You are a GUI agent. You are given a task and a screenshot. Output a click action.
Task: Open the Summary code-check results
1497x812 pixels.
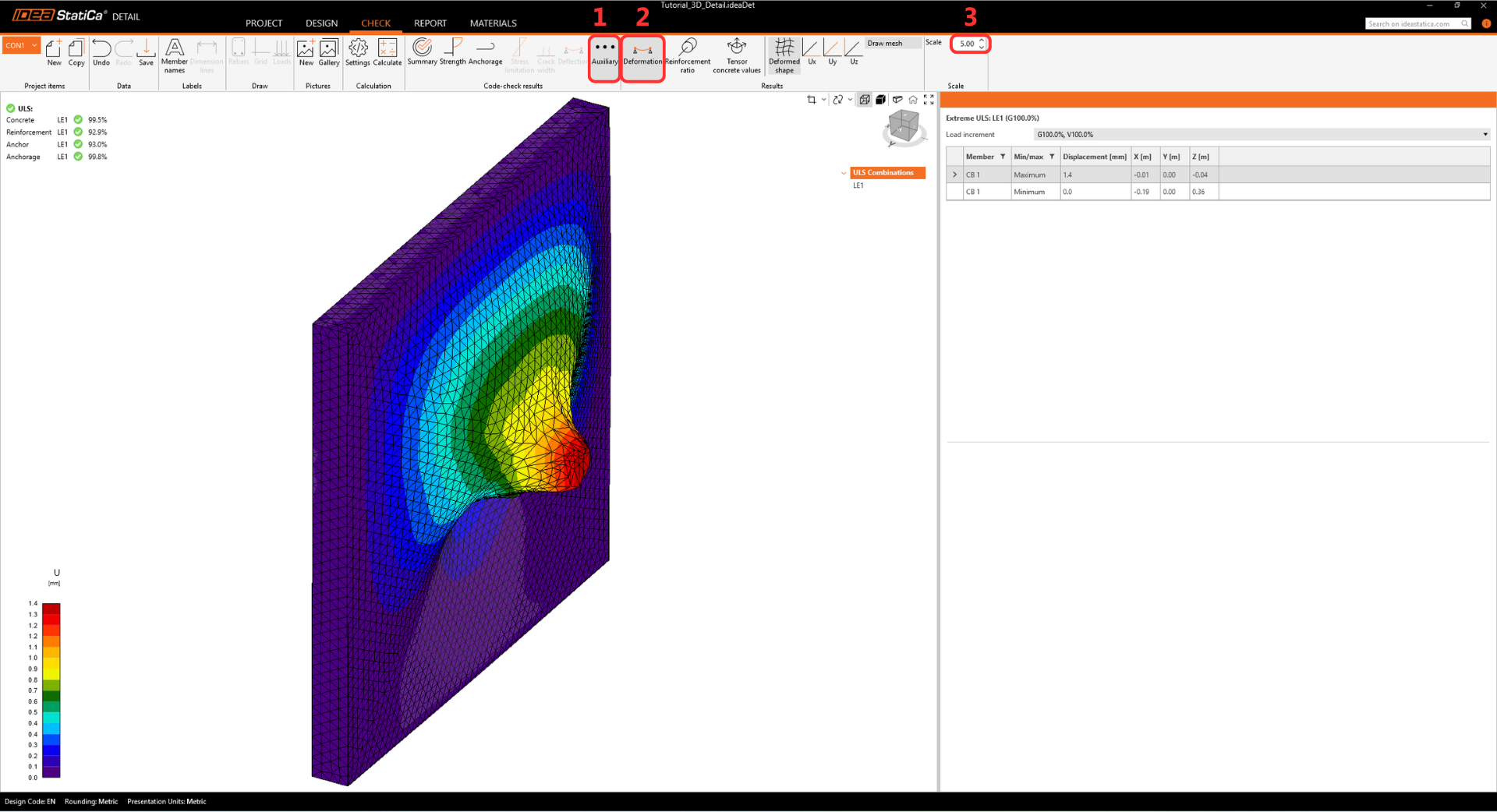tap(422, 52)
